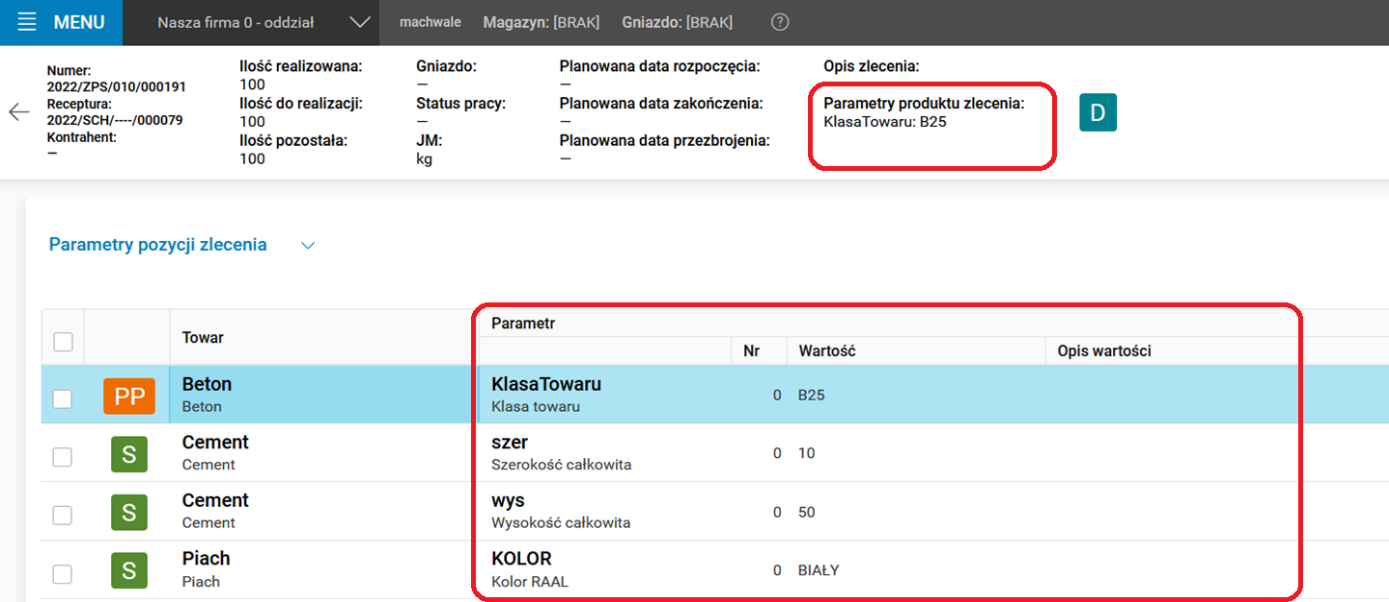Click machwale in the top bar
Image resolution: width=1389 pixels, height=602 pixels.
tap(430, 20)
